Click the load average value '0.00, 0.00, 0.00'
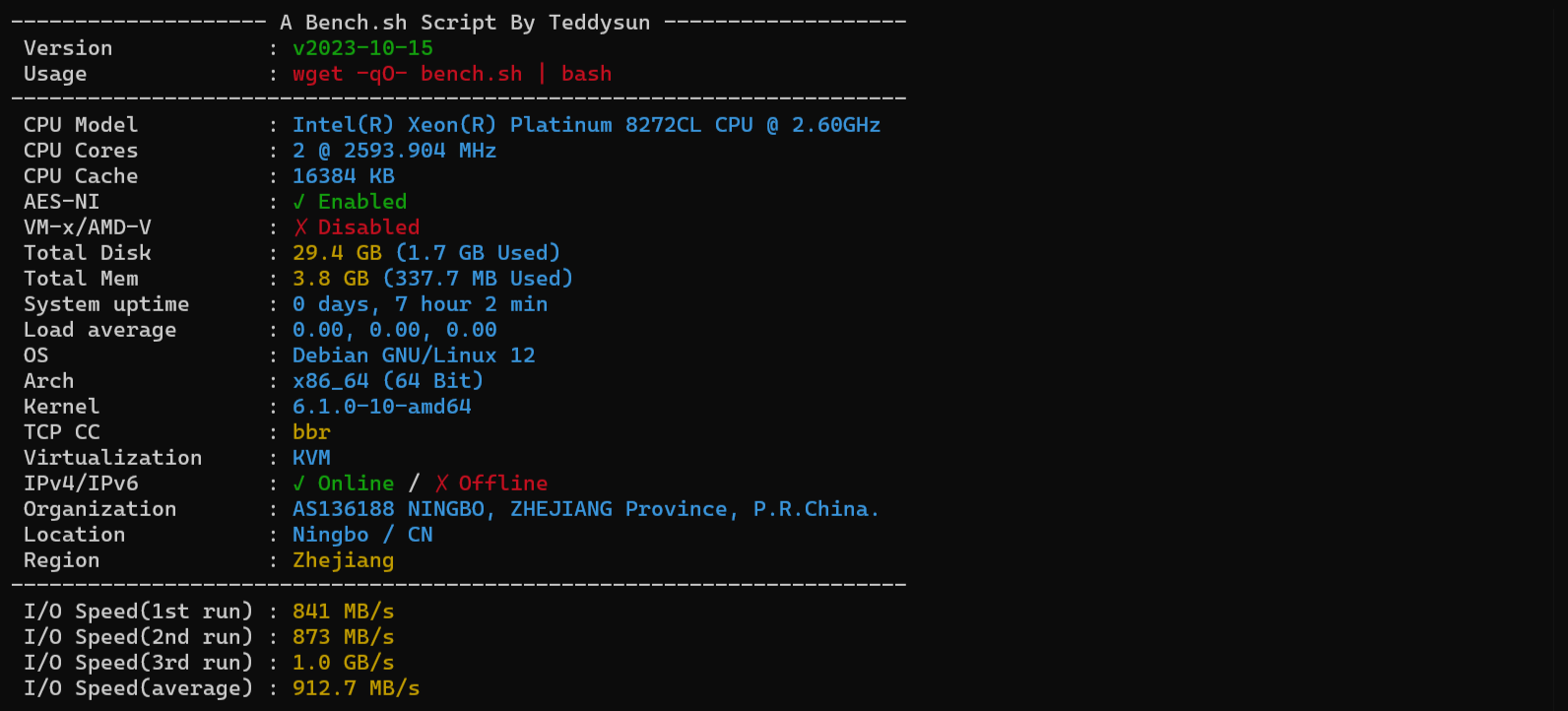 395,330
